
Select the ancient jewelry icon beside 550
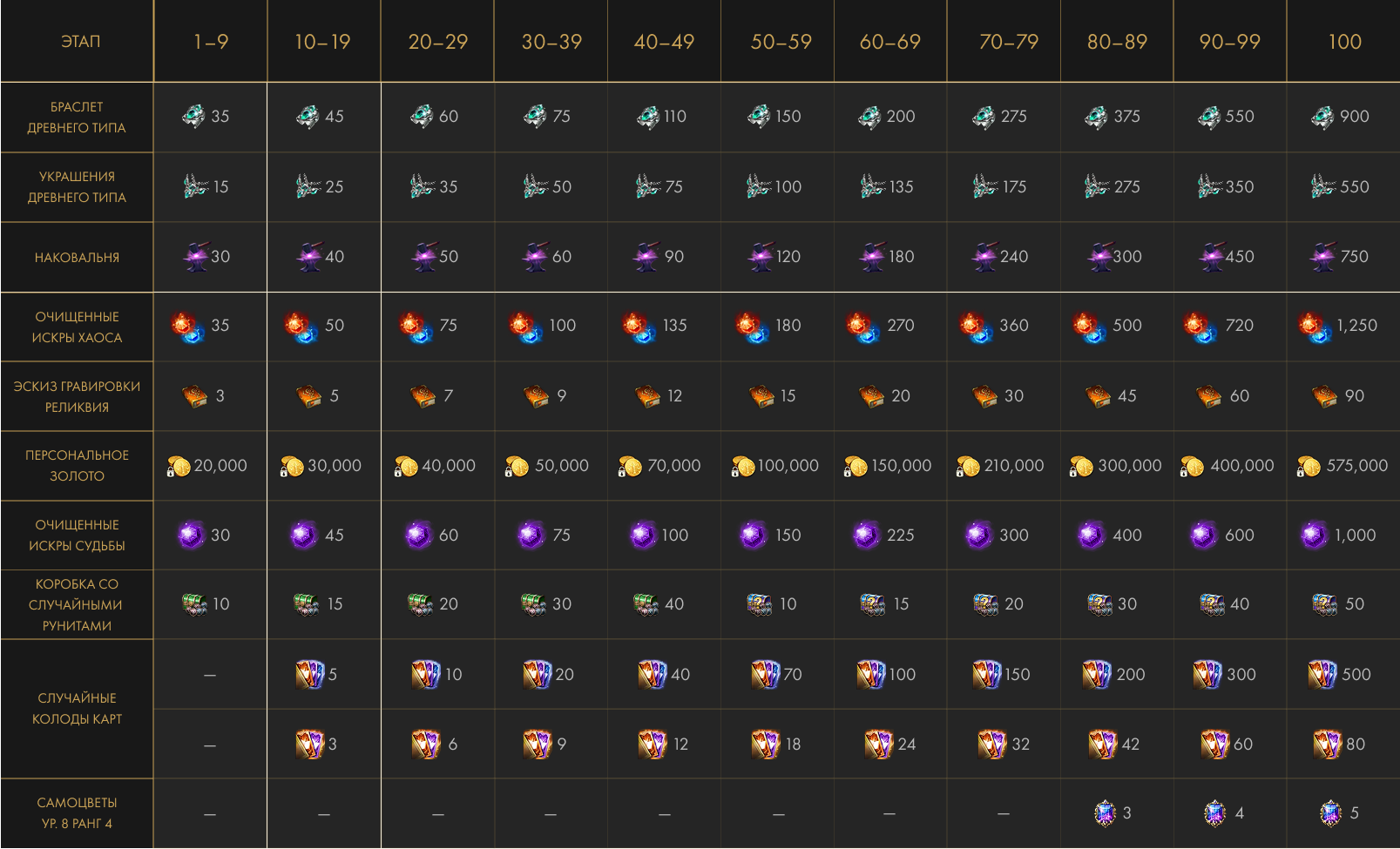tap(1322, 186)
